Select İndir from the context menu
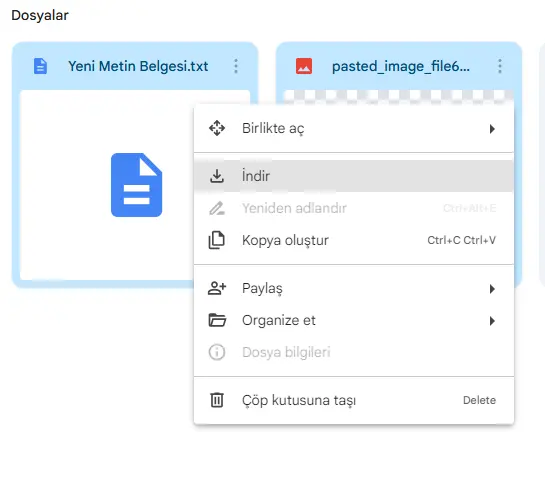The width and height of the screenshot is (545, 488). [353, 176]
